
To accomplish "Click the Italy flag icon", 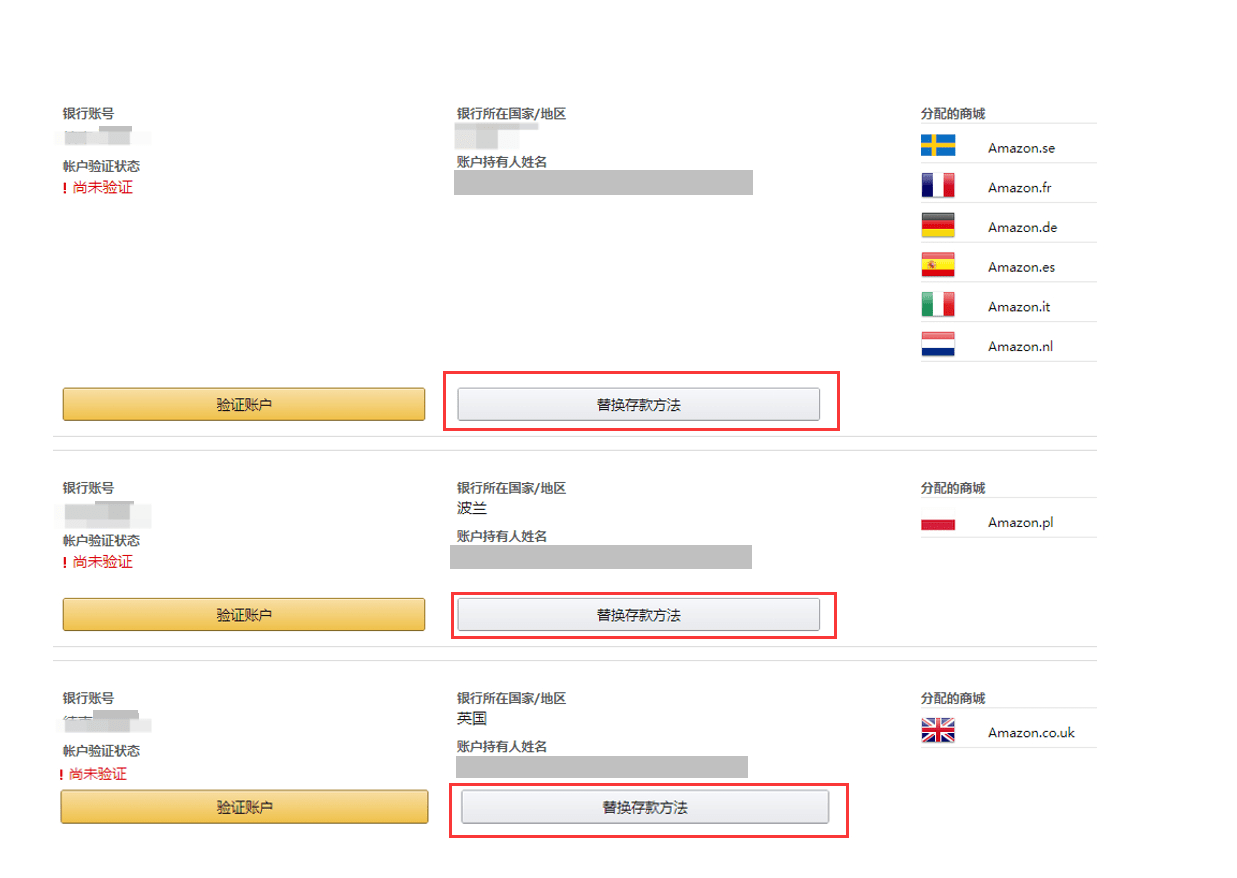I will click(x=937, y=305).
